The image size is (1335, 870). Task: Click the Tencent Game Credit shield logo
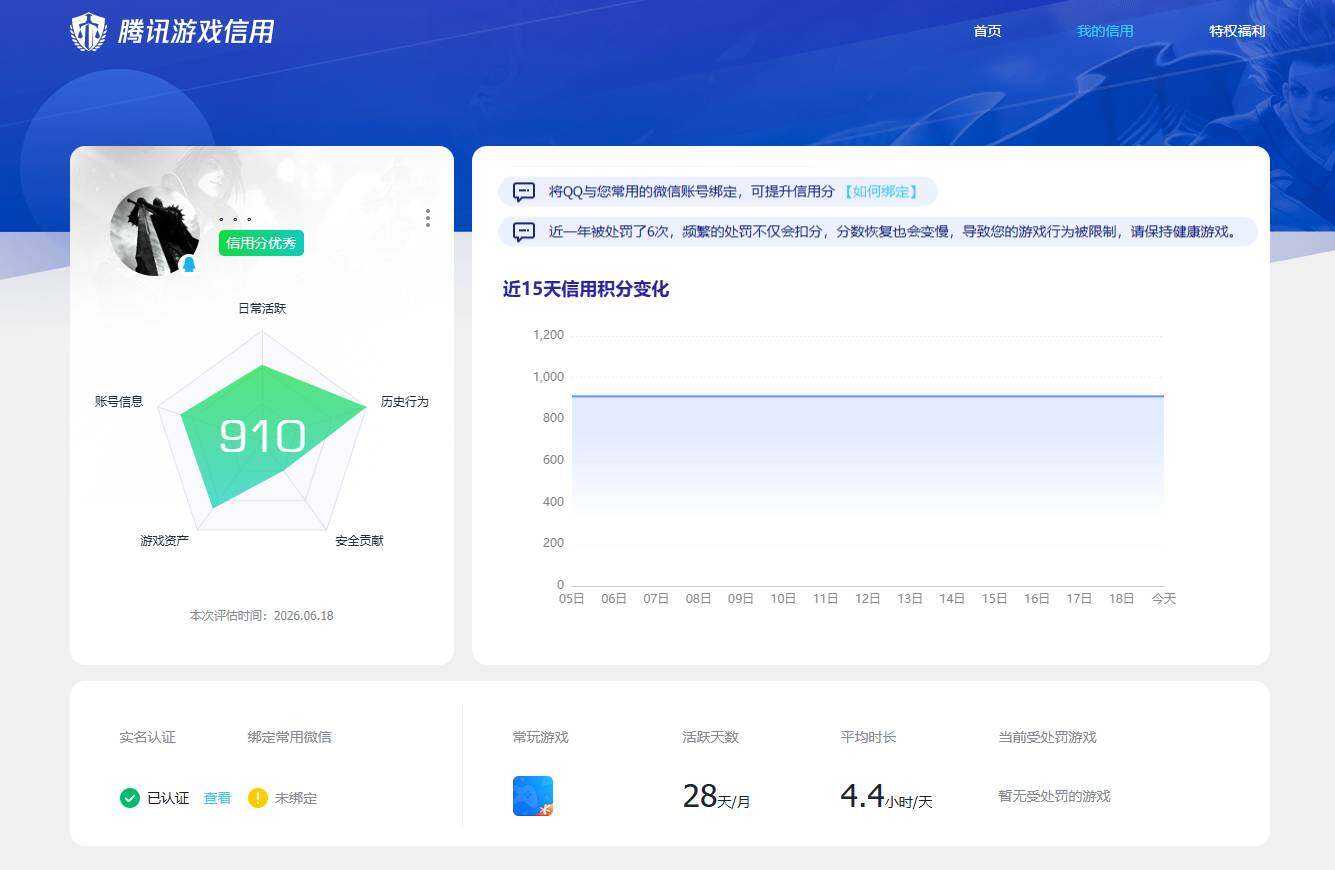coord(88,32)
